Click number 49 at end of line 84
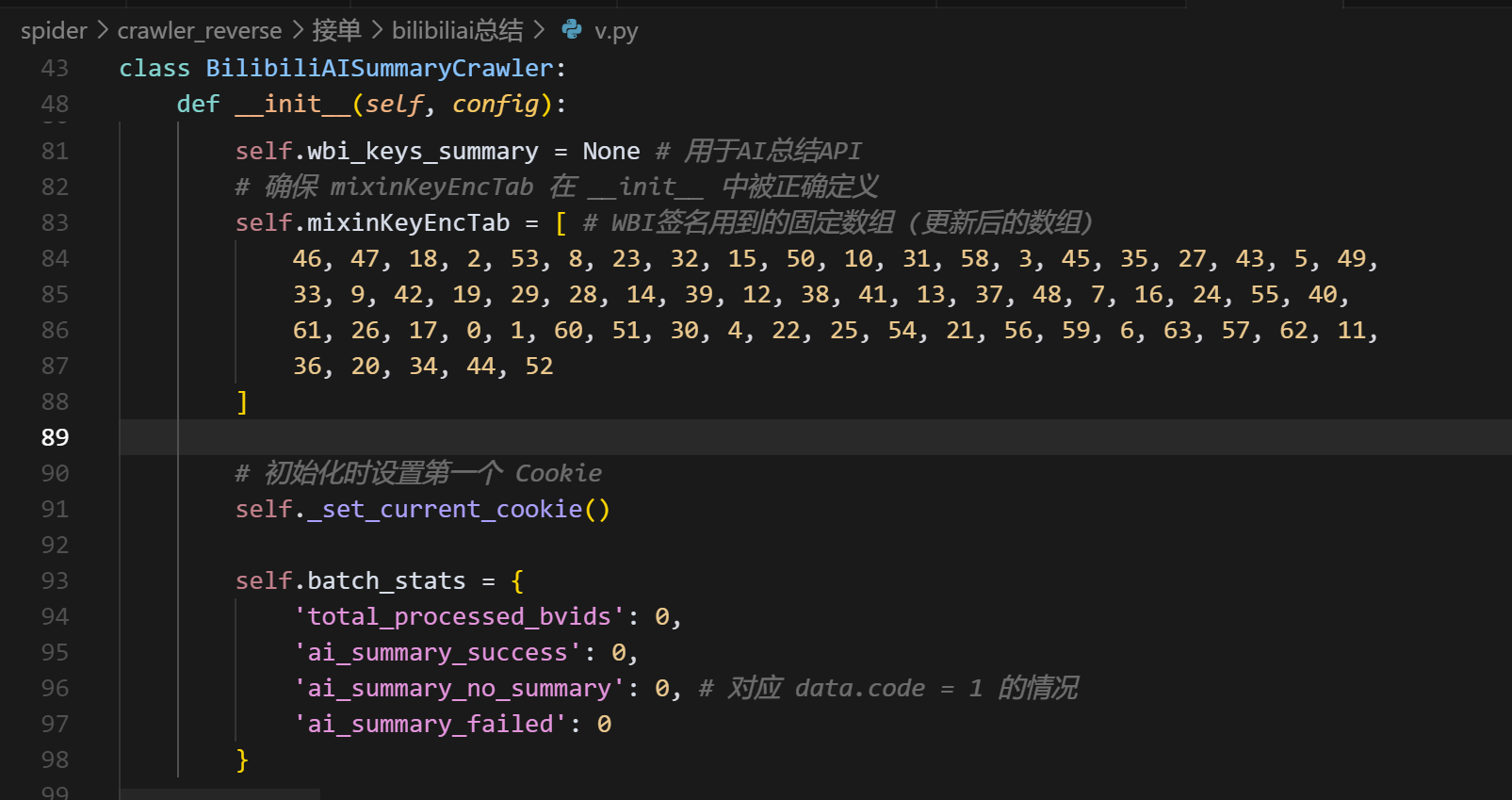This screenshot has height=800, width=1512. (1351, 258)
